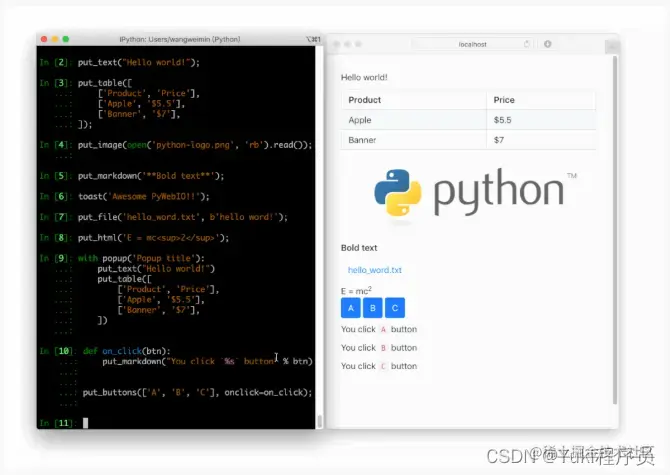Screen dimensions: 670x475
Task: Click the red close button on terminal
Action: pyautogui.click(x=44, y=39)
